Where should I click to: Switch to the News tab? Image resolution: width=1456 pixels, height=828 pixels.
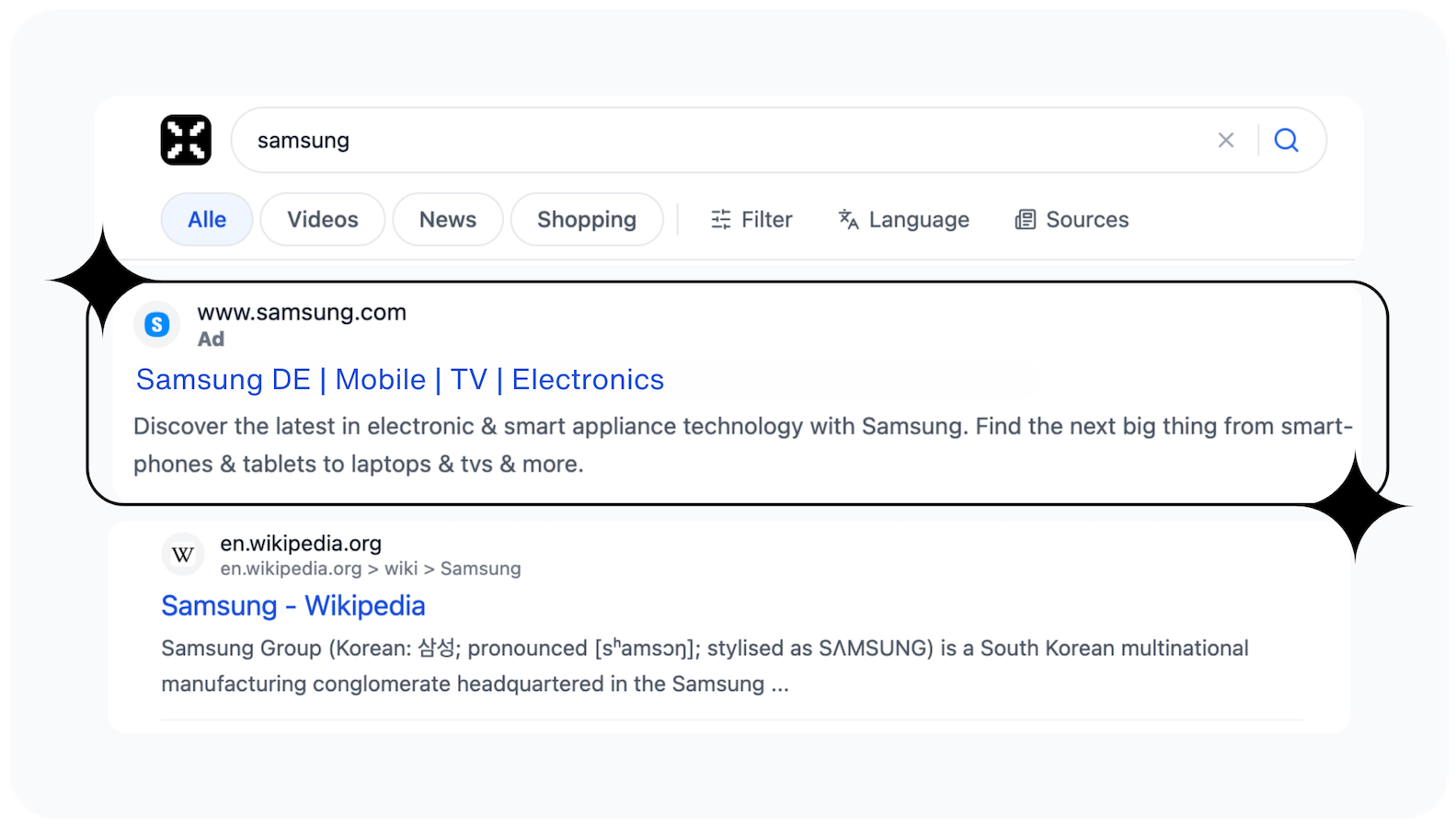click(447, 219)
